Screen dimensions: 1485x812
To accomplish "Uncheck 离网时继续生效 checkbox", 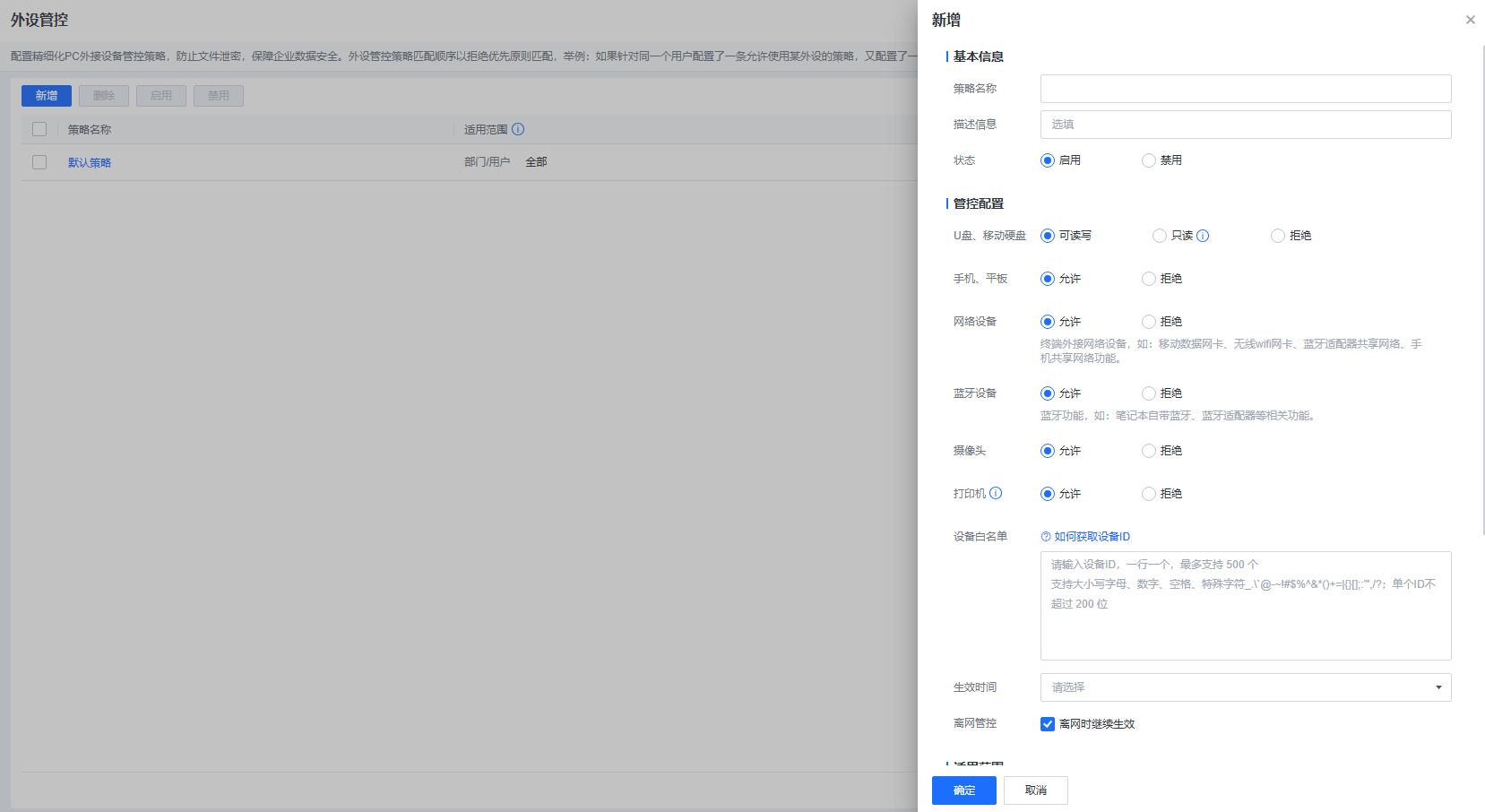I will click(x=1048, y=724).
